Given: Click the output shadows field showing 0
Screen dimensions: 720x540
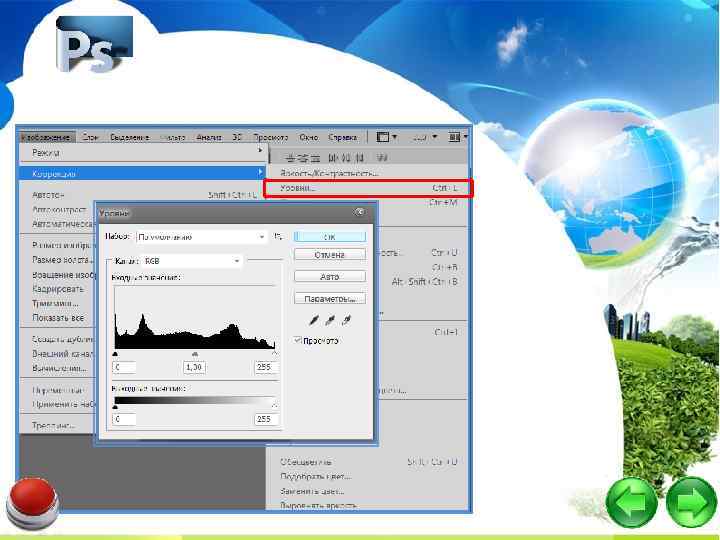Looking at the screenshot, I should pos(124,419).
